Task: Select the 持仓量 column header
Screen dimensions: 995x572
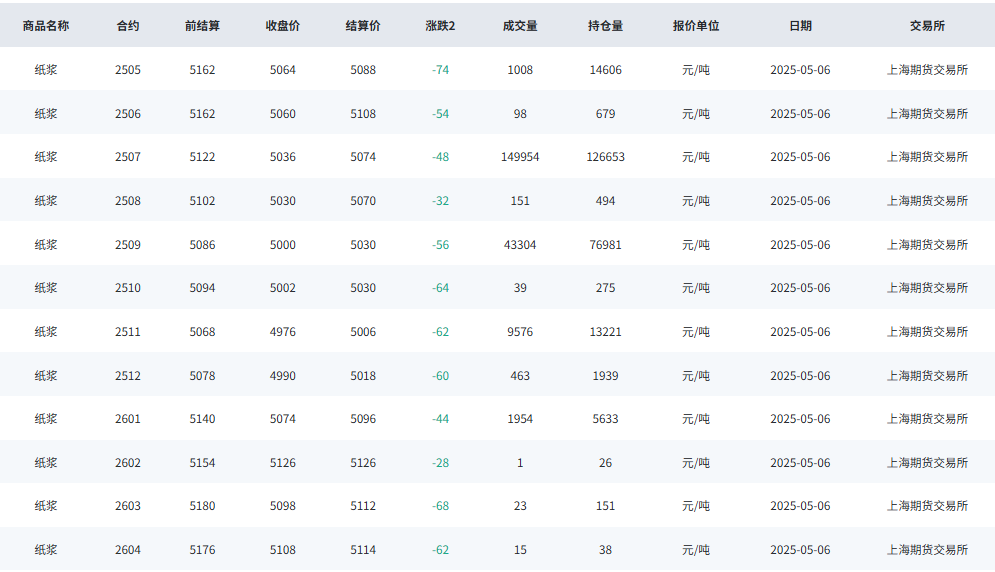Action: [x=605, y=26]
